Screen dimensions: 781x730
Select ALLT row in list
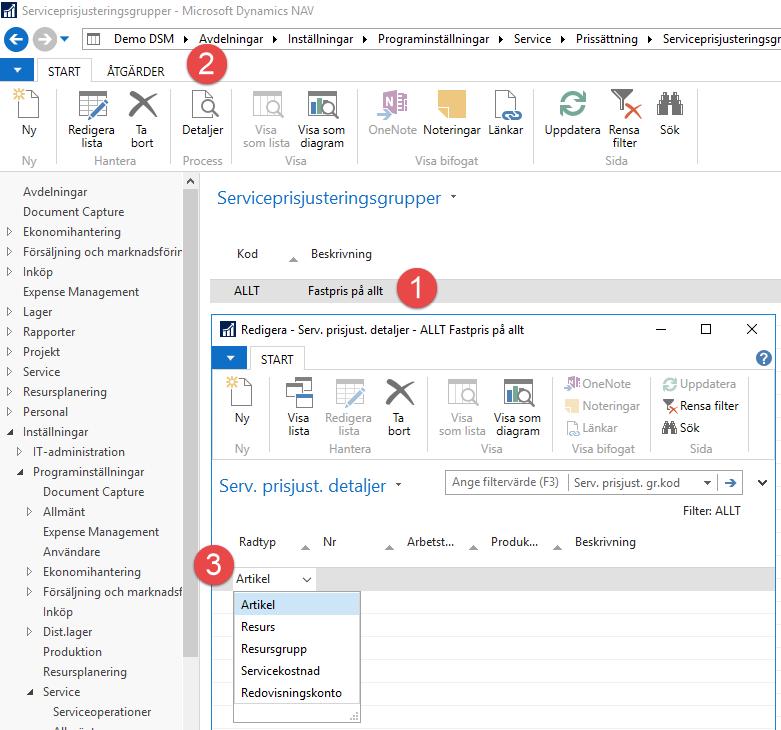495,291
